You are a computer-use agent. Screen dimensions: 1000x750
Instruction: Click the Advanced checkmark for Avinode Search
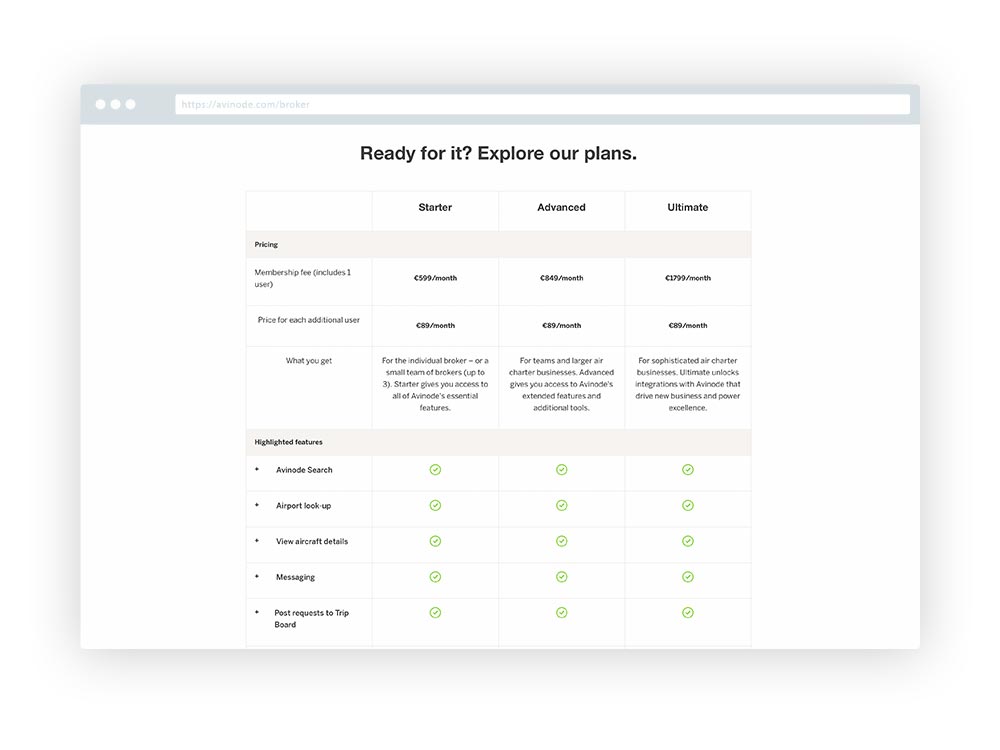click(x=561, y=469)
